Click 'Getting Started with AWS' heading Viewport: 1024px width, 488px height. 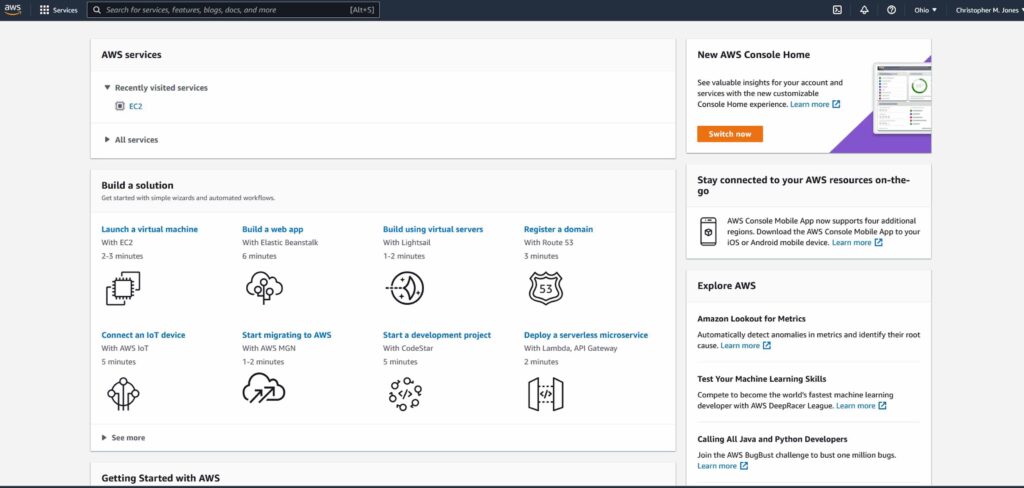[161, 478]
